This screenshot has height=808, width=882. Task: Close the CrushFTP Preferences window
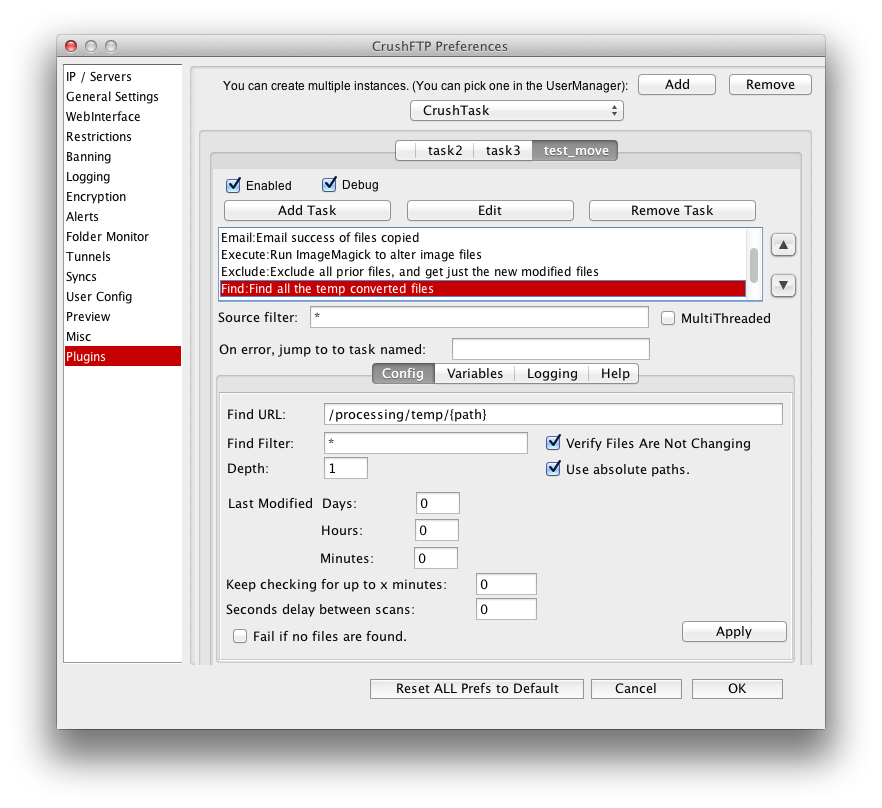point(71,46)
